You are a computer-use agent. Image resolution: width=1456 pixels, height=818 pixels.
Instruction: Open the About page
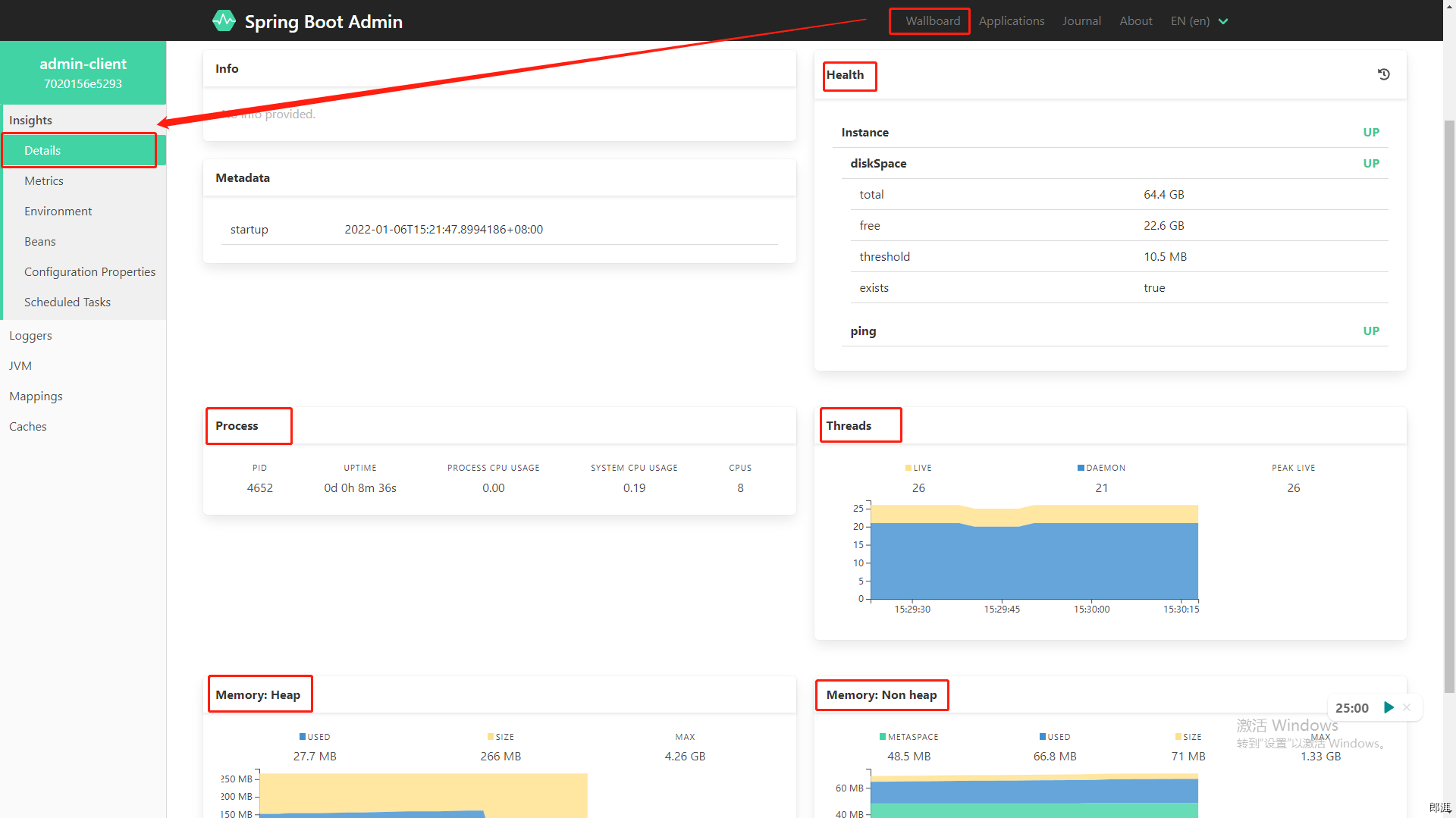1135,21
